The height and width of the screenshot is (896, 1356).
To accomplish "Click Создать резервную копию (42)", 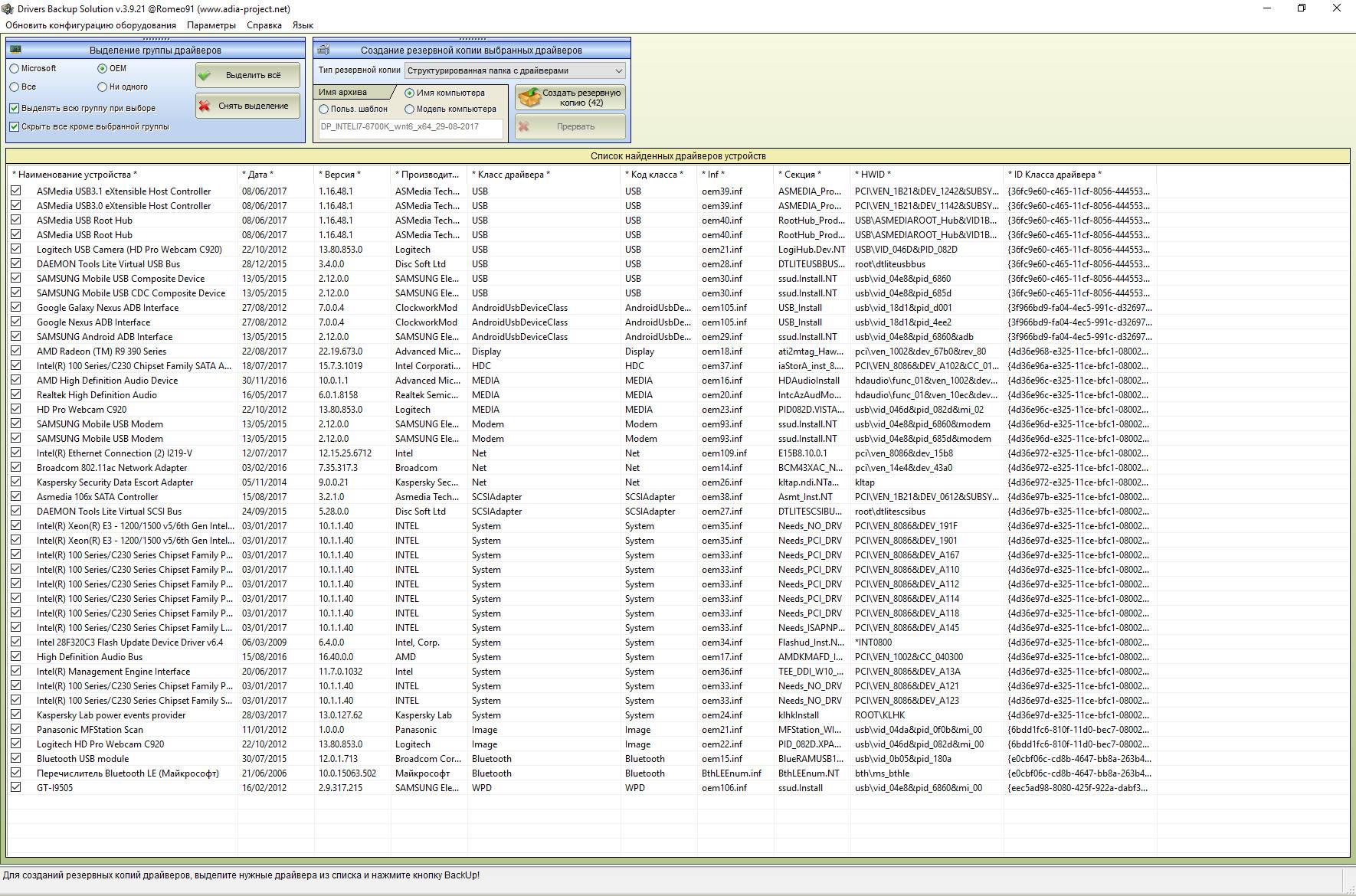I will click(571, 97).
